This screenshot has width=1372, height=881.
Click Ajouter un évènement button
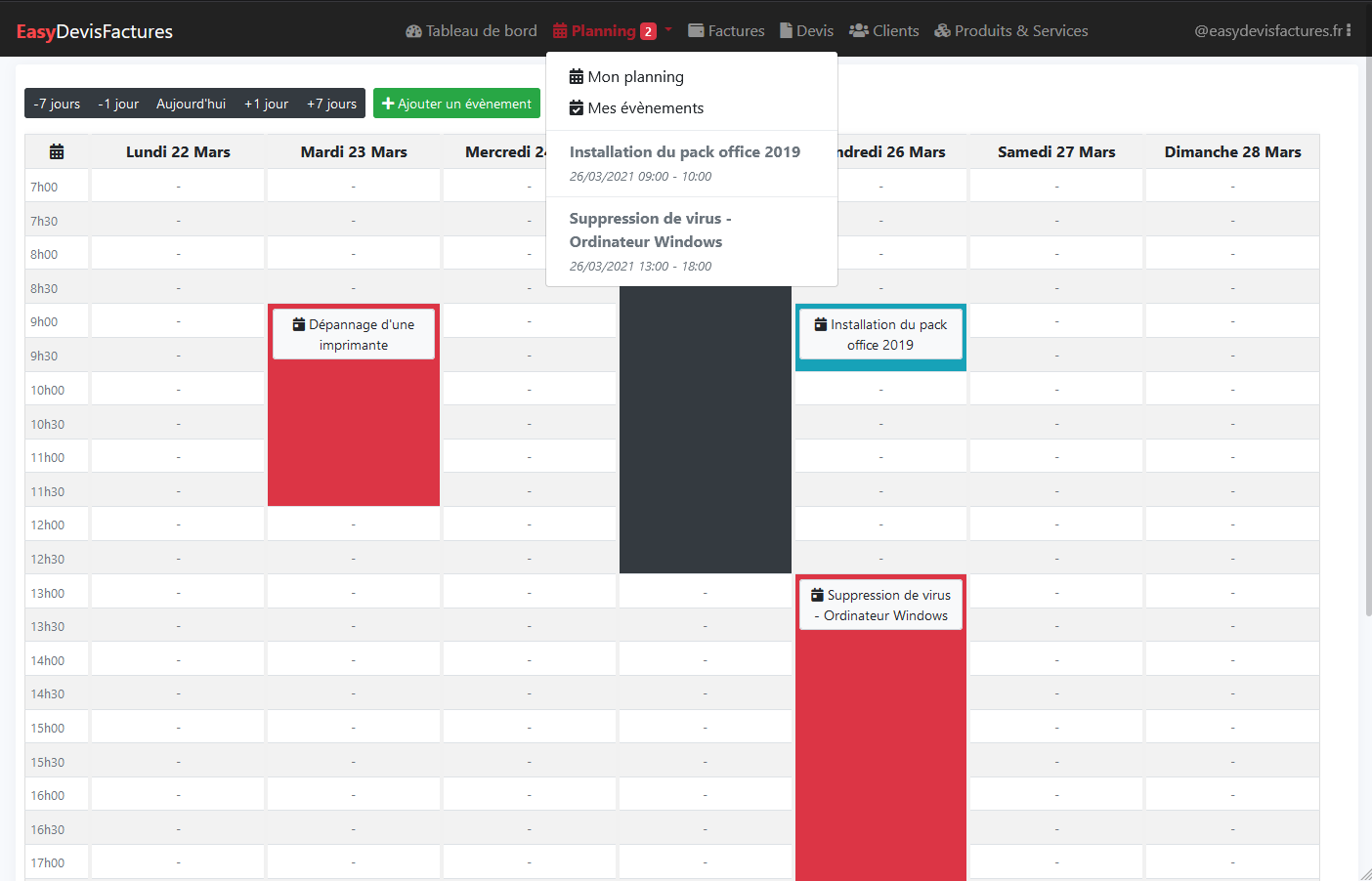click(456, 104)
